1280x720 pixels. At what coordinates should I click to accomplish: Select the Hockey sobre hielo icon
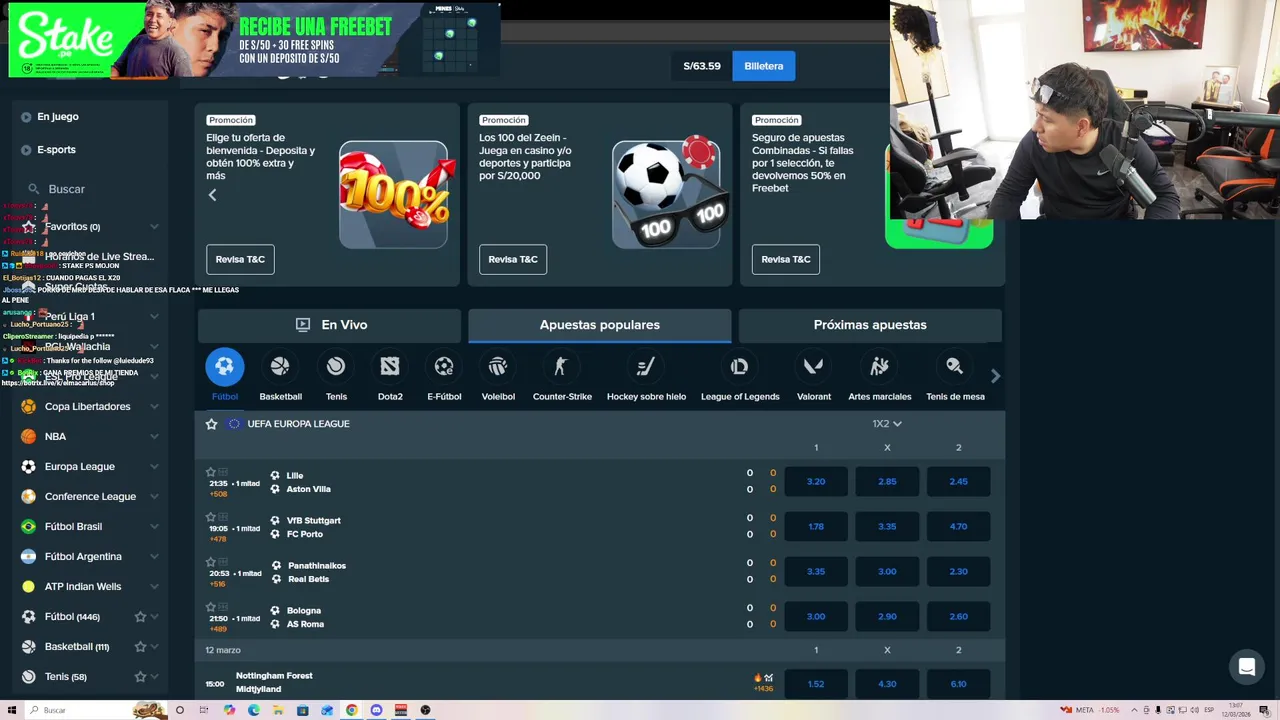[x=646, y=367]
